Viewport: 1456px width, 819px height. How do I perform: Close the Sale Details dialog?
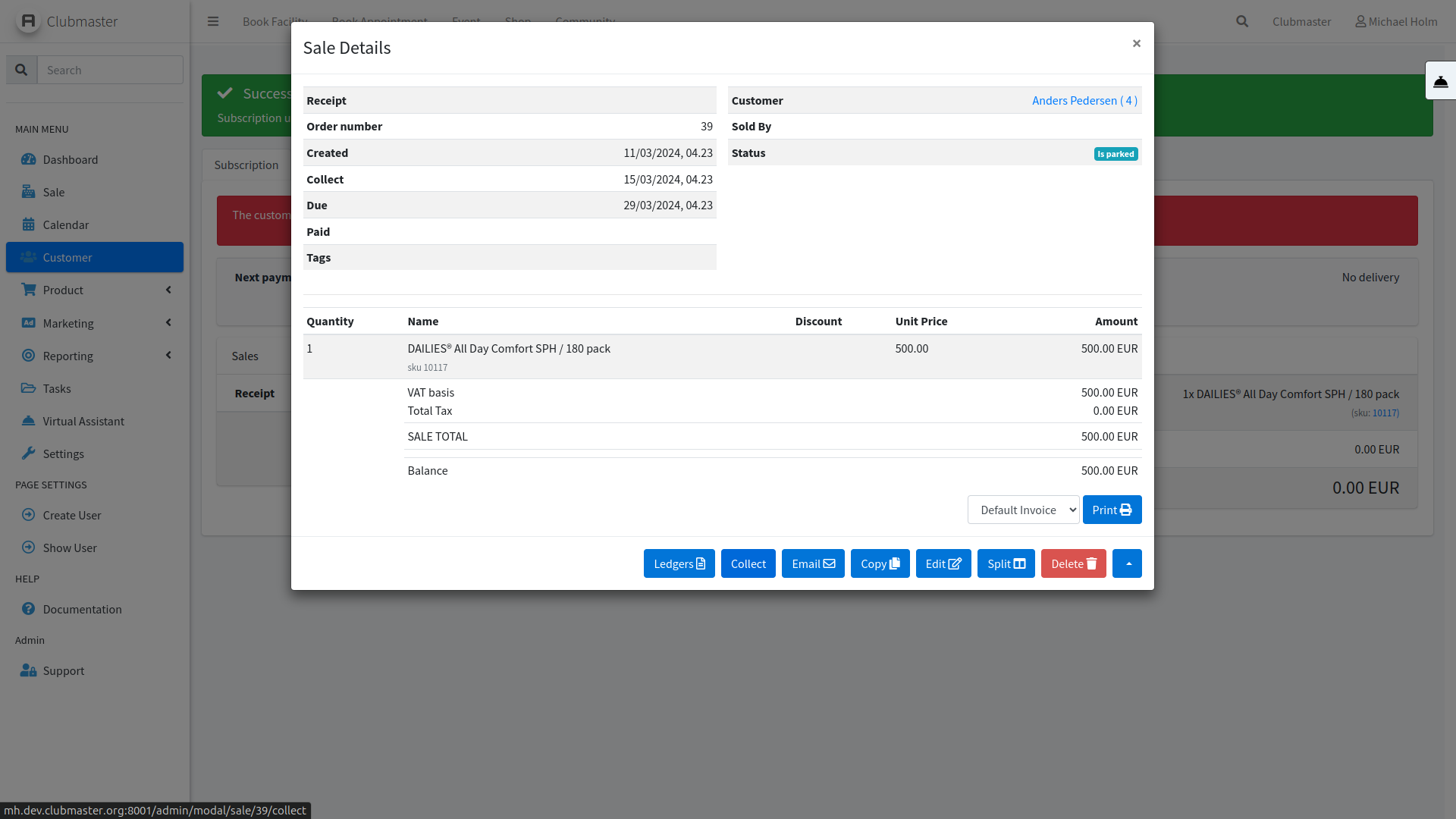[1136, 43]
